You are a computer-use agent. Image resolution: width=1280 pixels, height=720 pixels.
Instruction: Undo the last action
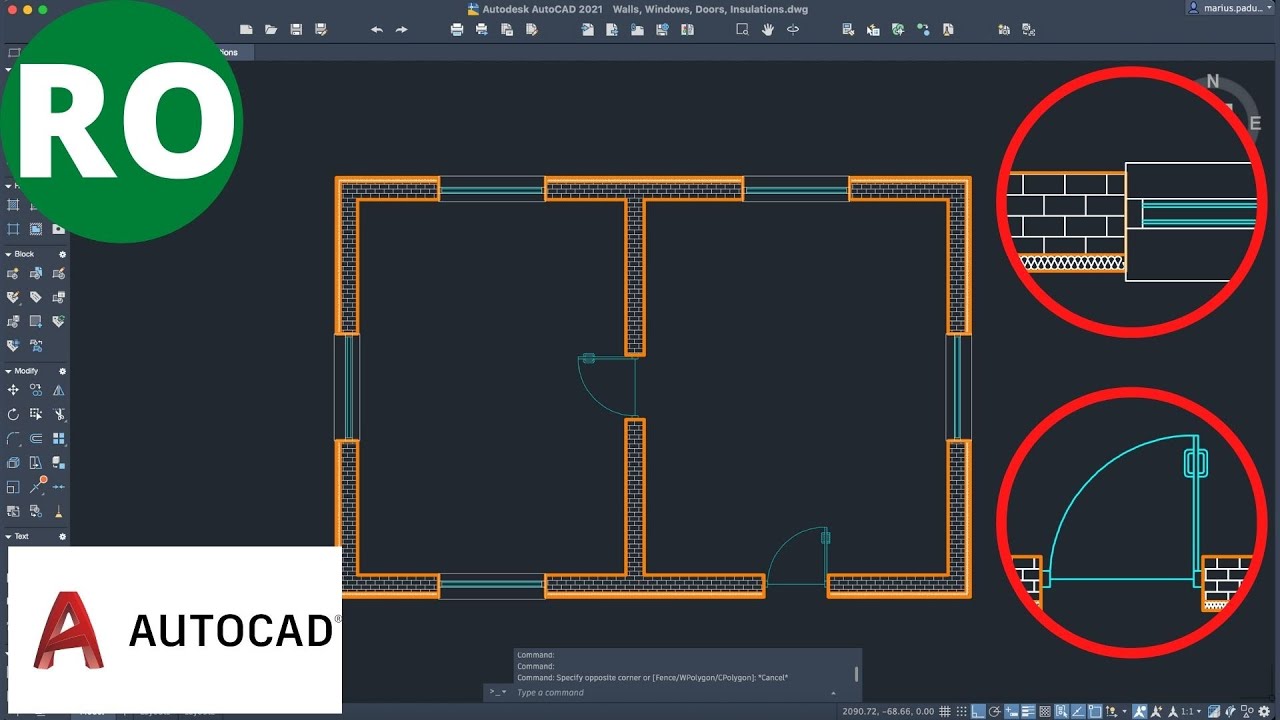click(377, 30)
